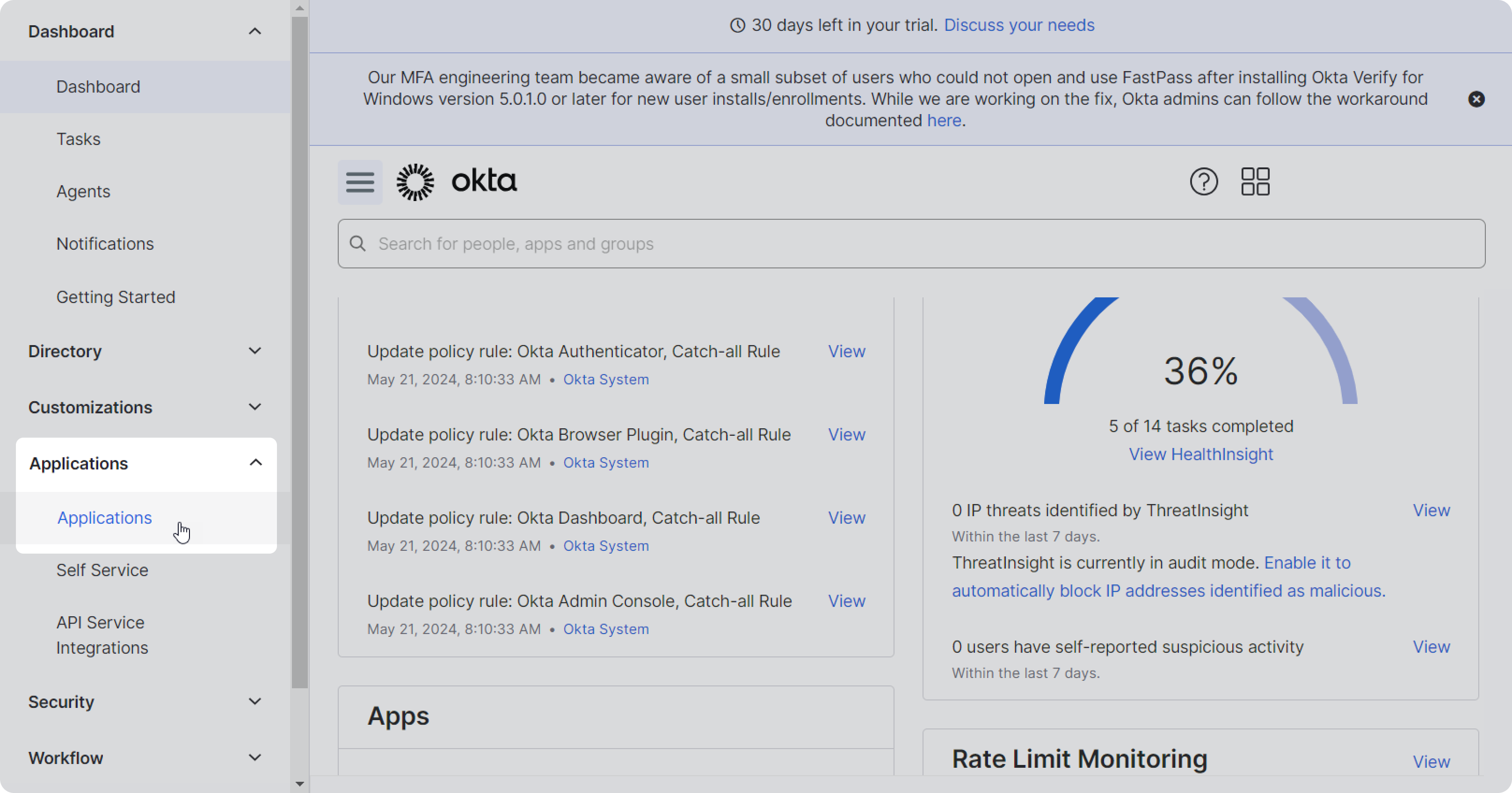
Task: Open the Applications submenu link
Action: pos(104,518)
